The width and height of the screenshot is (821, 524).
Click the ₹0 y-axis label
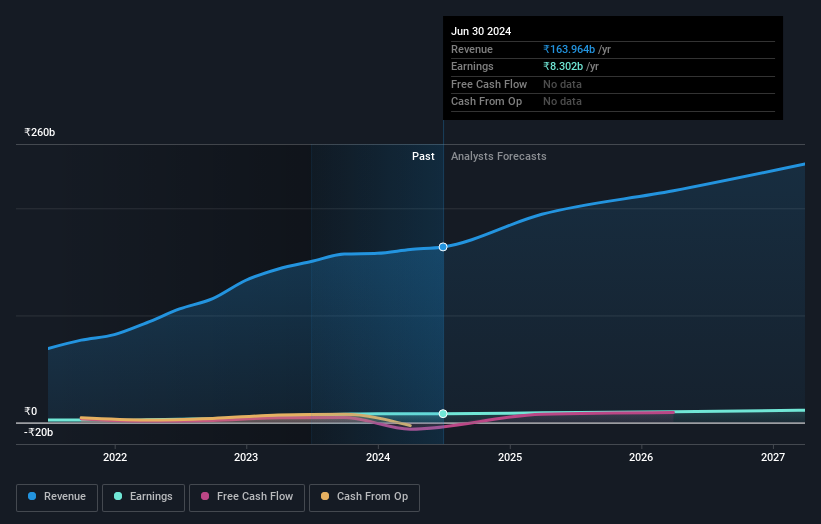30,411
